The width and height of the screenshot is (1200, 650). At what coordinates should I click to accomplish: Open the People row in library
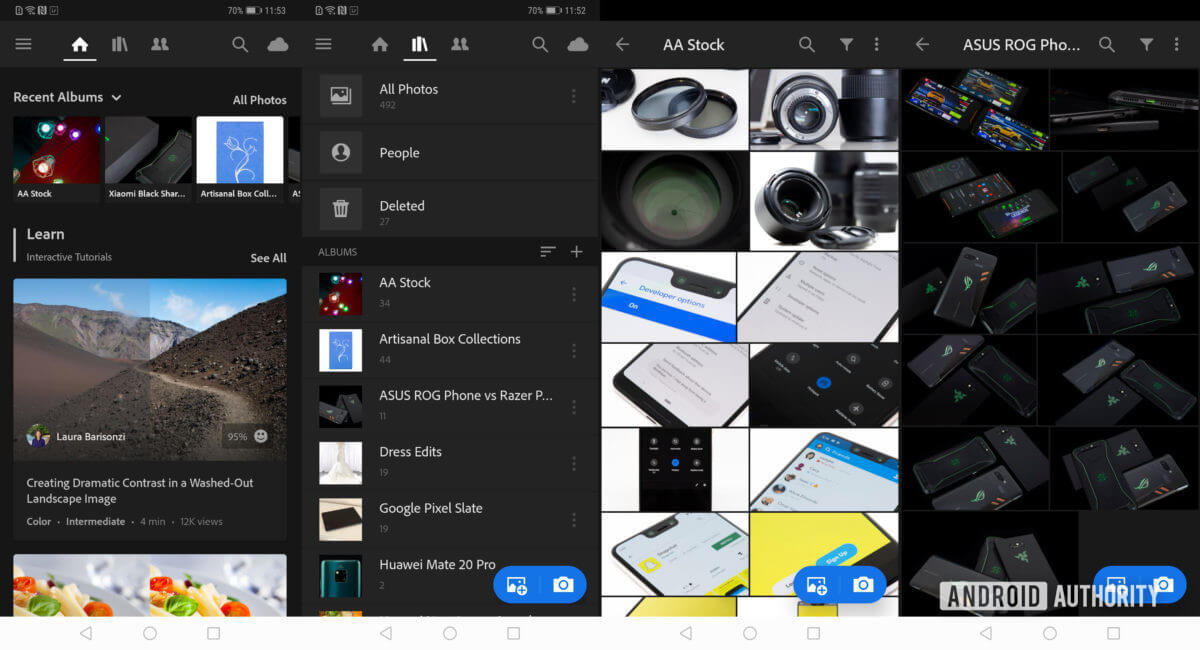coord(450,153)
